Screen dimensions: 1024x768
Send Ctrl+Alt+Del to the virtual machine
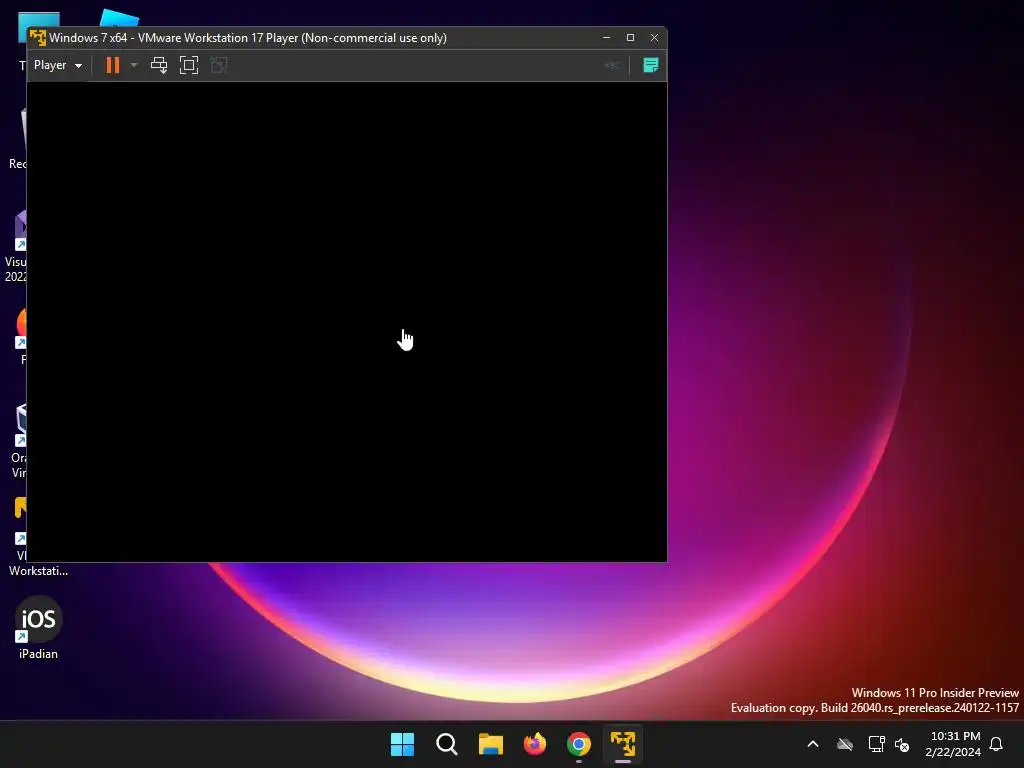tap(159, 65)
